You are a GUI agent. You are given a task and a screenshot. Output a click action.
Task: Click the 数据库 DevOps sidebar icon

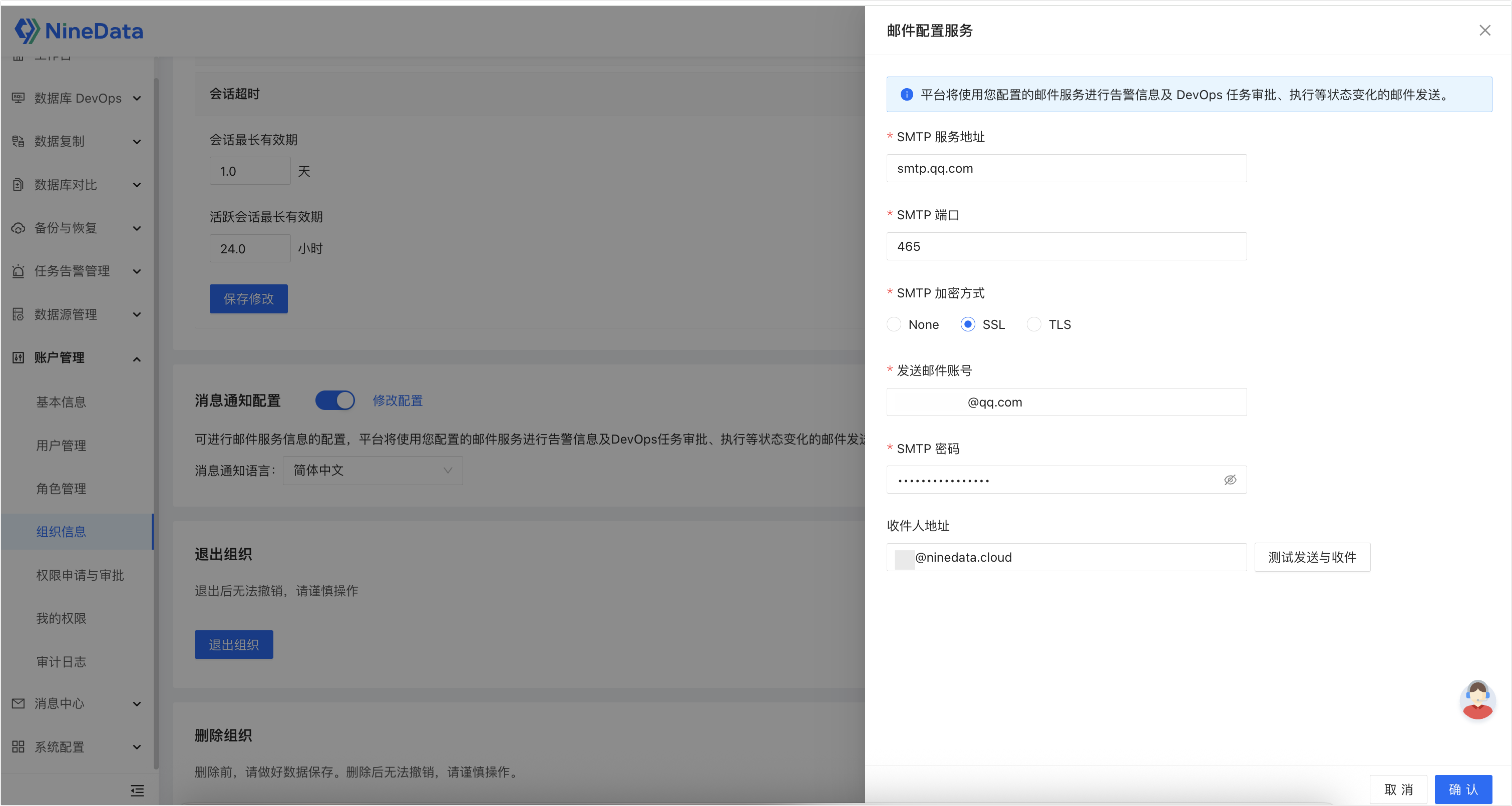(18, 98)
